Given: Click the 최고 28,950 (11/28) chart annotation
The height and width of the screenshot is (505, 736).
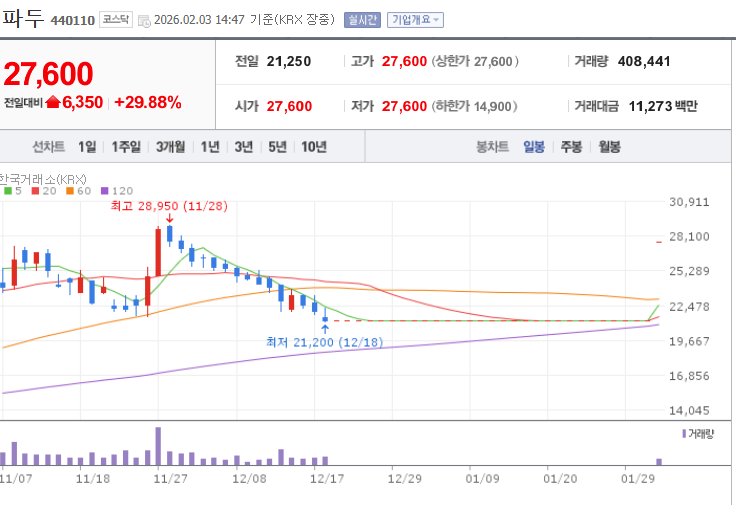Looking at the screenshot, I should pos(169,206).
